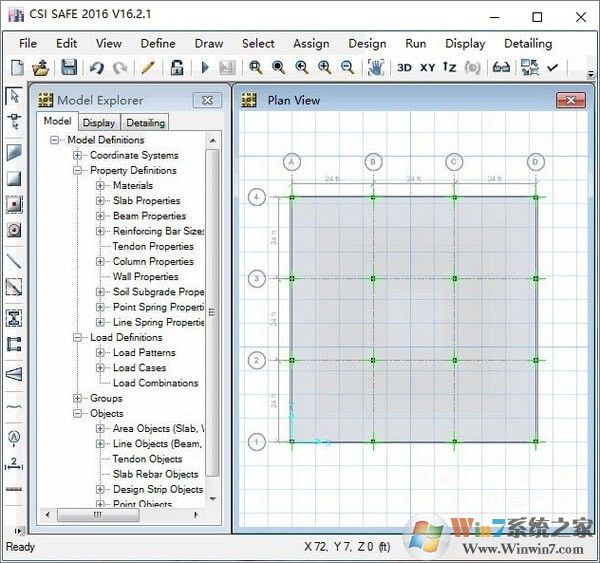Open the Detailing menu
Image resolution: width=600 pixels, height=563 pixels.
pyautogui.click(x=528, y=44)
